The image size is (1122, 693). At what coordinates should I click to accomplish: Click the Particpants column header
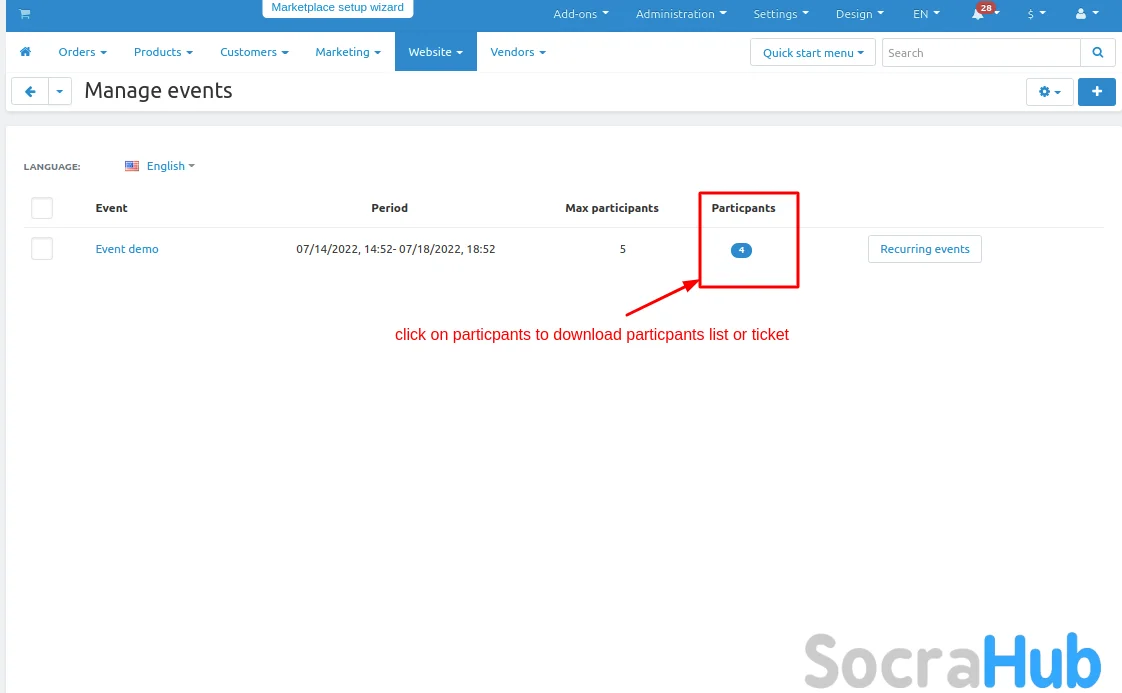743,208
